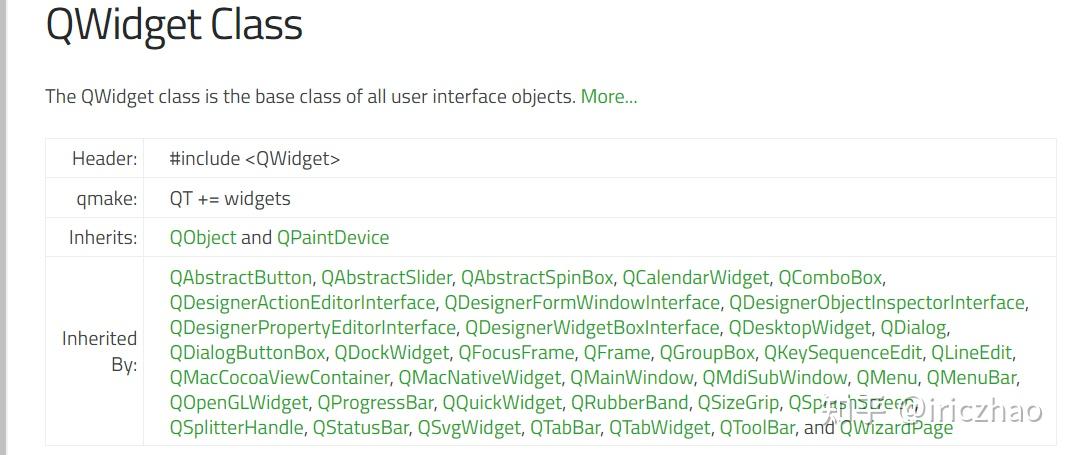Open the More... link after the description
The image size is (1071, 455).
(x=609, y=96)
